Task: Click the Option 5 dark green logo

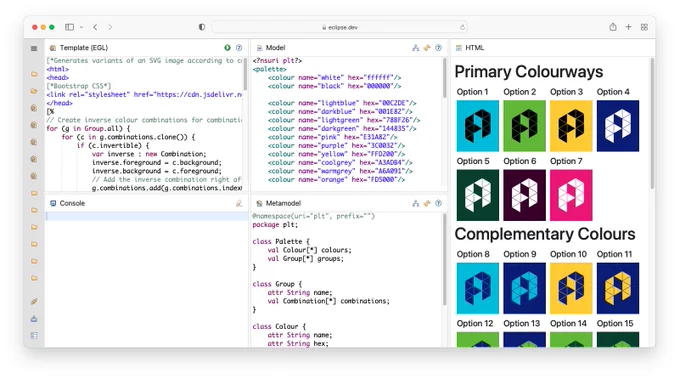Action: pos(477,195)
